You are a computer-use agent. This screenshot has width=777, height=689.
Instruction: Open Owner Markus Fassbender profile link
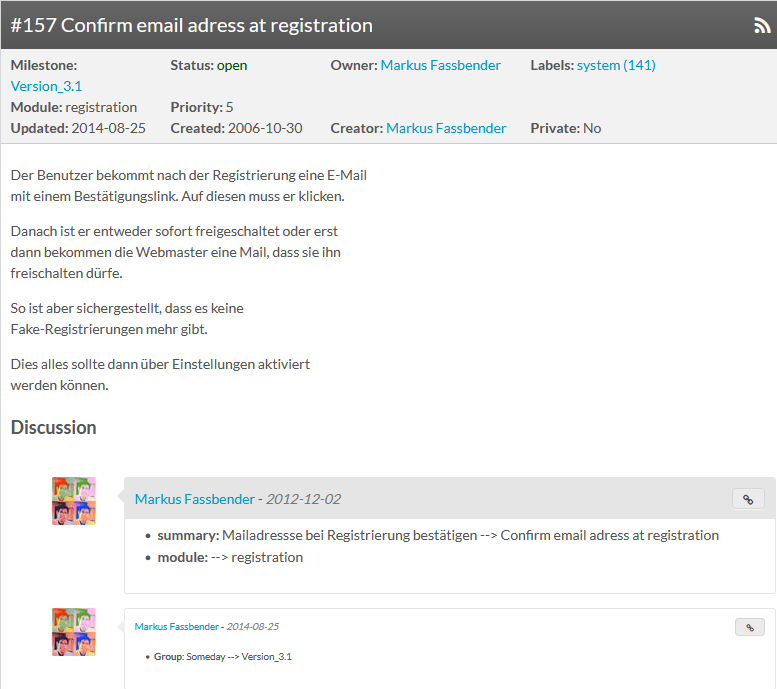(x=440, y=65)
